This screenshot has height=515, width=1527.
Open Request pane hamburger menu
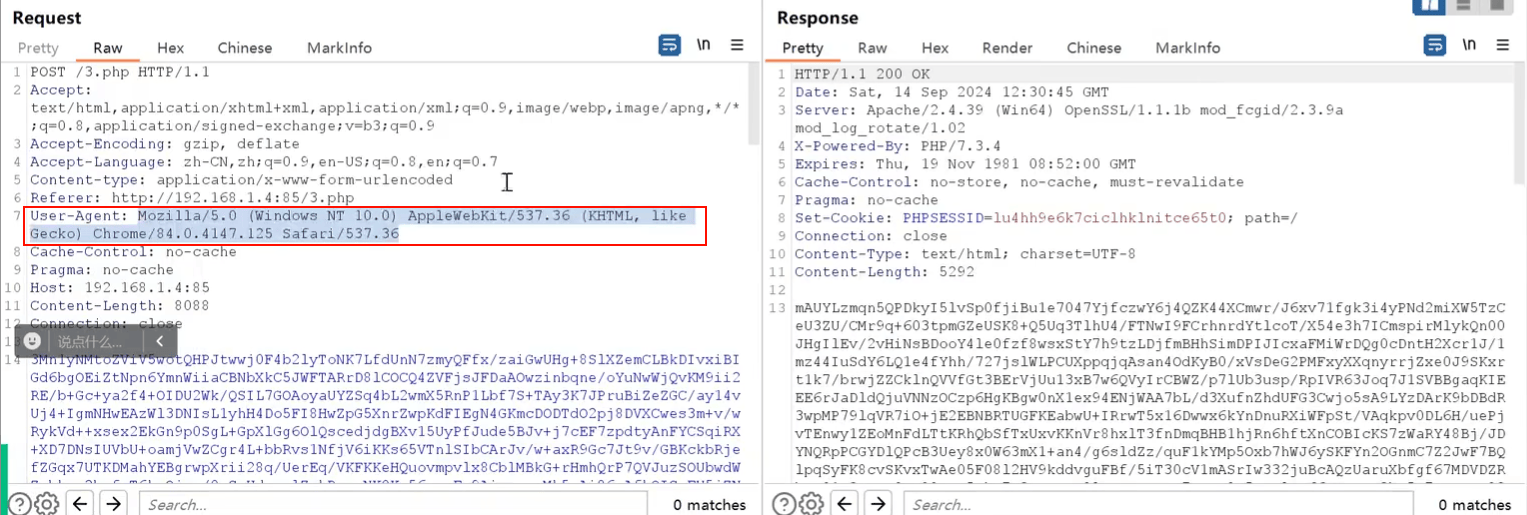click(x=737, y=45)
